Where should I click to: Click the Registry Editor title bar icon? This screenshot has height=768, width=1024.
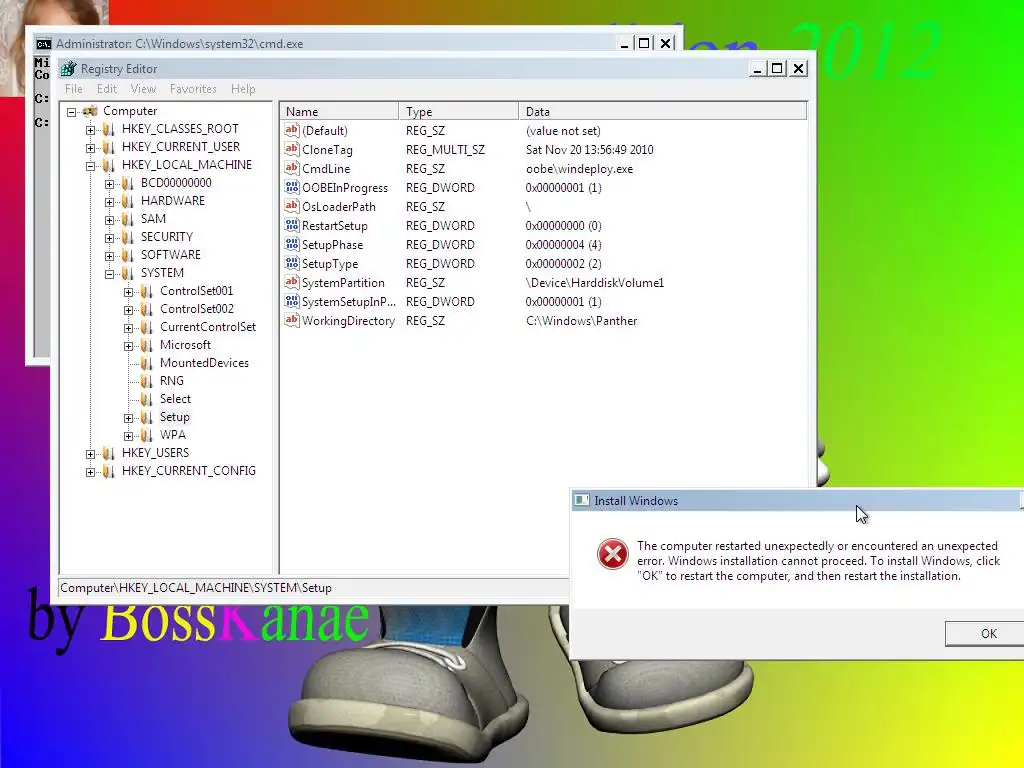click(68, 69)
